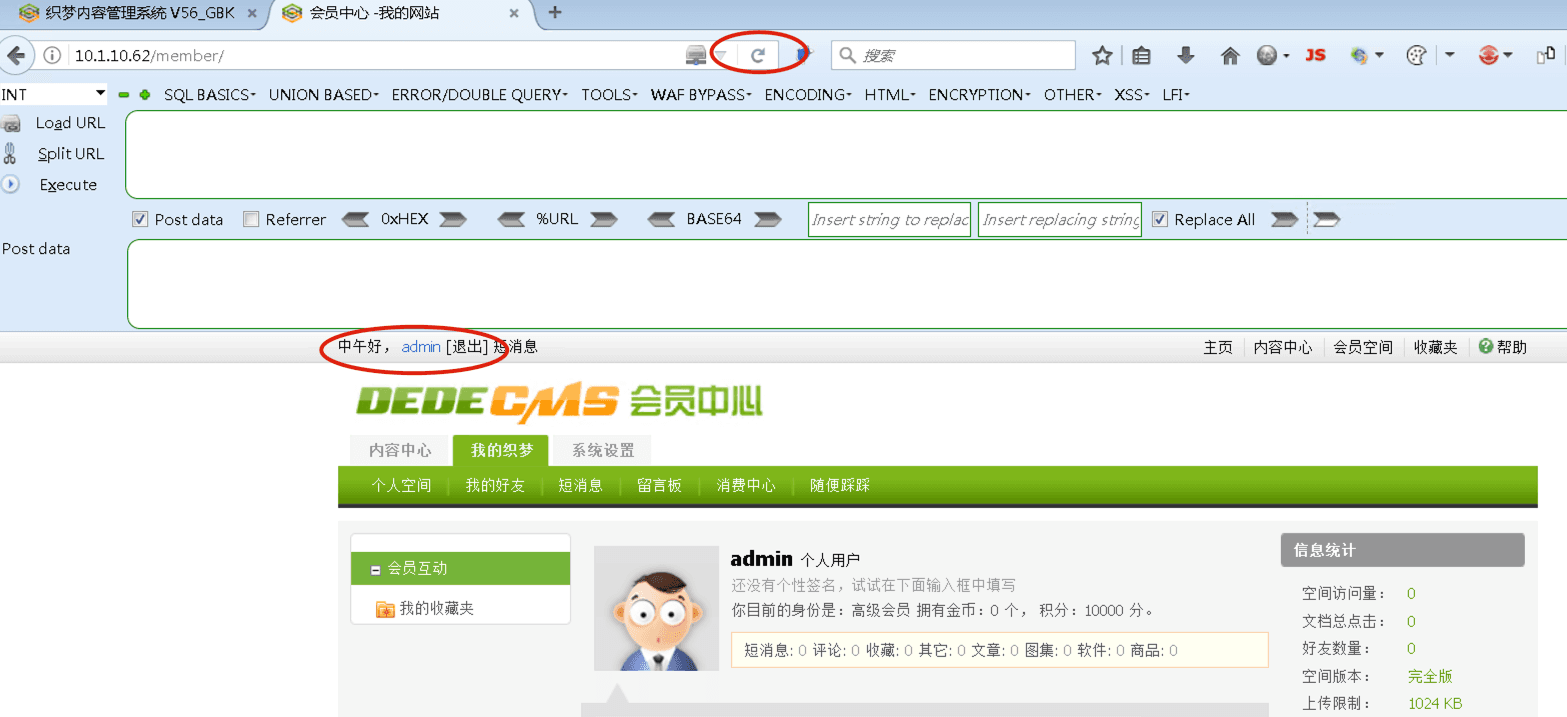The image size is (1567, 717).
Task: Click the 主页 top link
Action: point(1218,347)
